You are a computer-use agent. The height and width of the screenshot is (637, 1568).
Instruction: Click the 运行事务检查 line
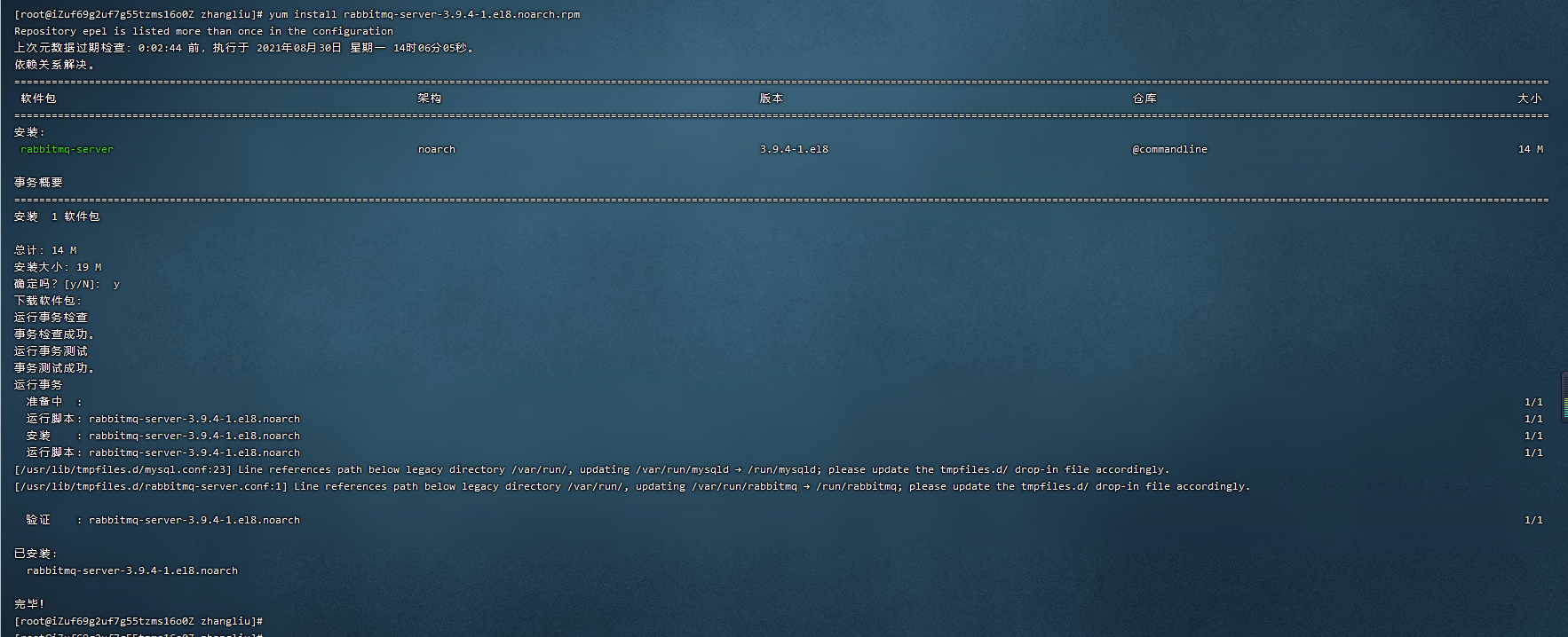click(x=51, y=318)
